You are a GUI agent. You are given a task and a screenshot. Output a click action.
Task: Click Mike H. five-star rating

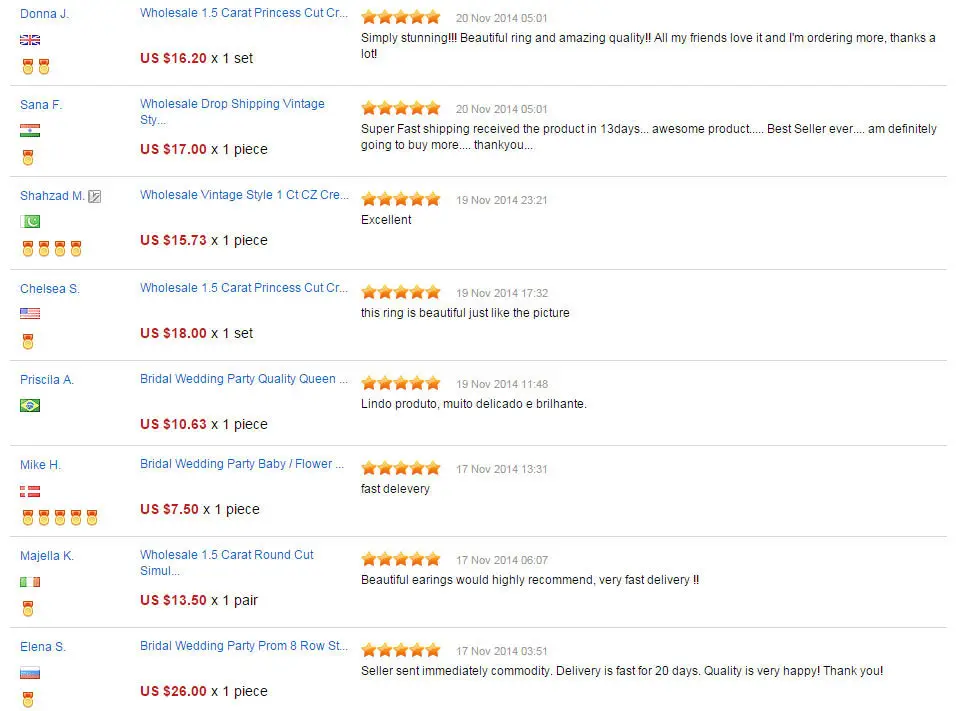(401, 468)
